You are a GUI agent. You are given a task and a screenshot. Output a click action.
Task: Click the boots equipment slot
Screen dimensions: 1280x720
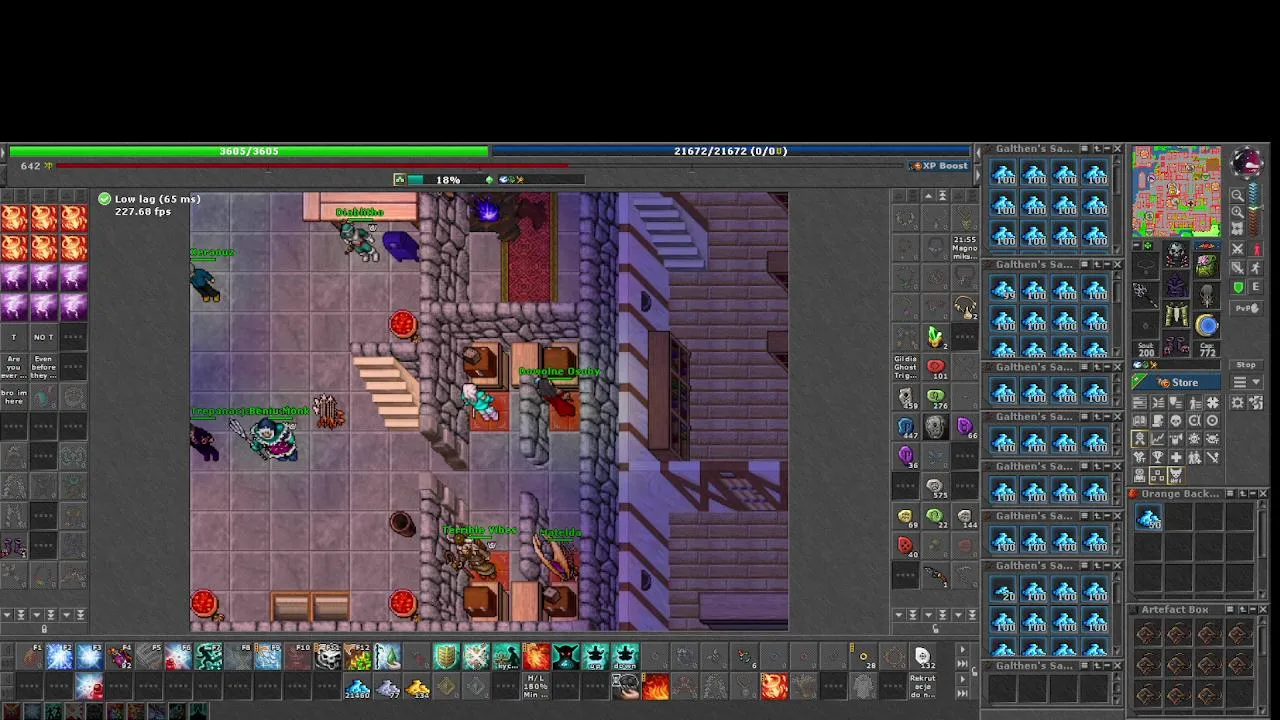point(1176,345)
